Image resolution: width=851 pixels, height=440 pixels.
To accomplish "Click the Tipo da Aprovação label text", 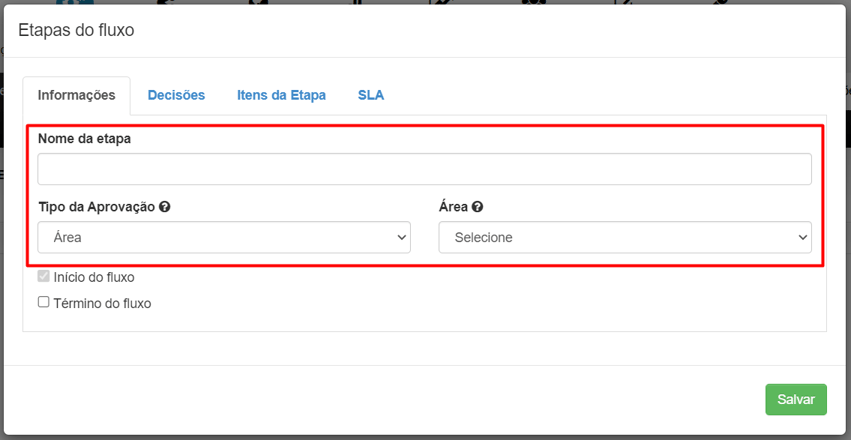I will coord(96,207).
